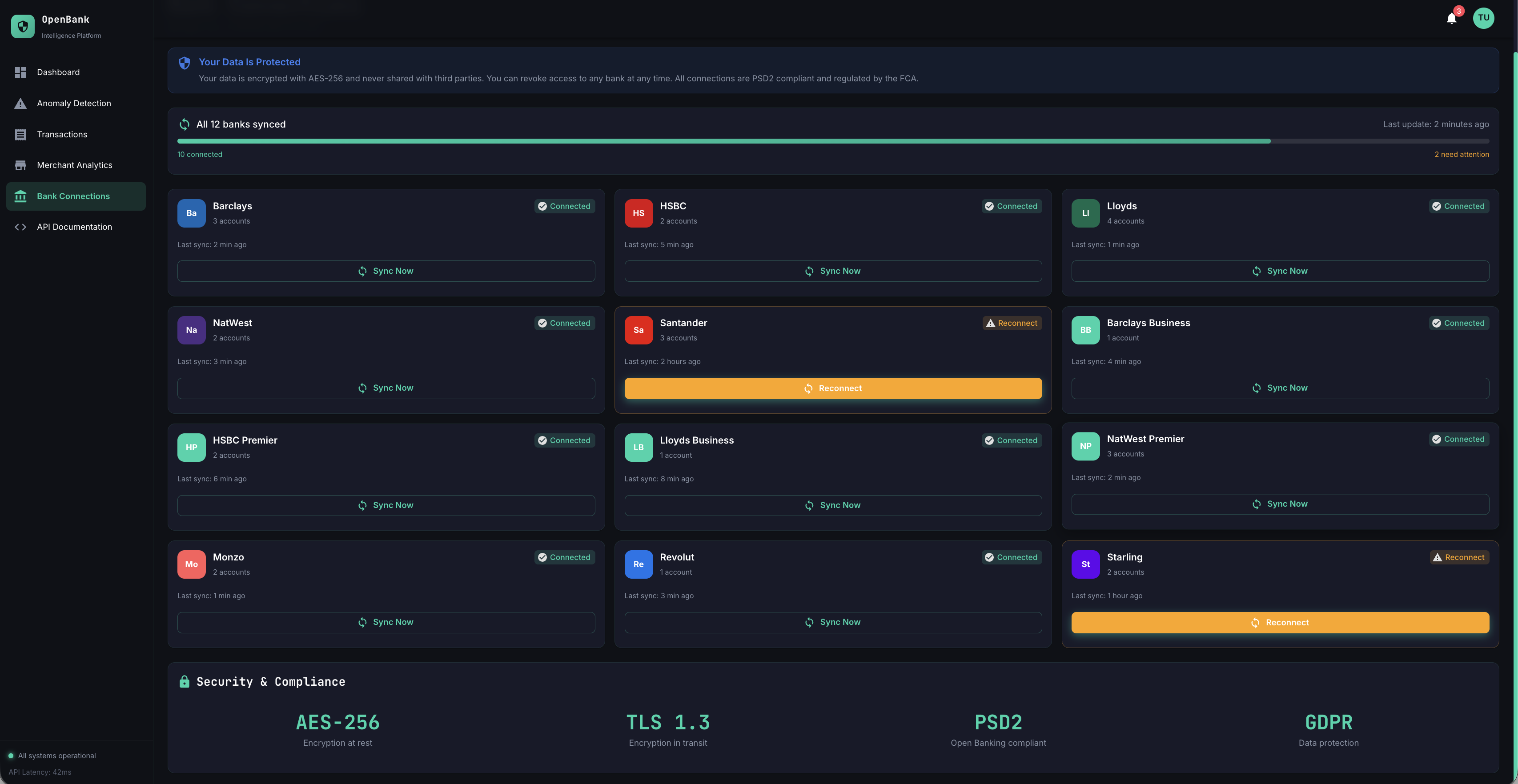Click Starling Reconnect status badge
This screenshot has height=784, width=1518.
[x=1459, y=557]
